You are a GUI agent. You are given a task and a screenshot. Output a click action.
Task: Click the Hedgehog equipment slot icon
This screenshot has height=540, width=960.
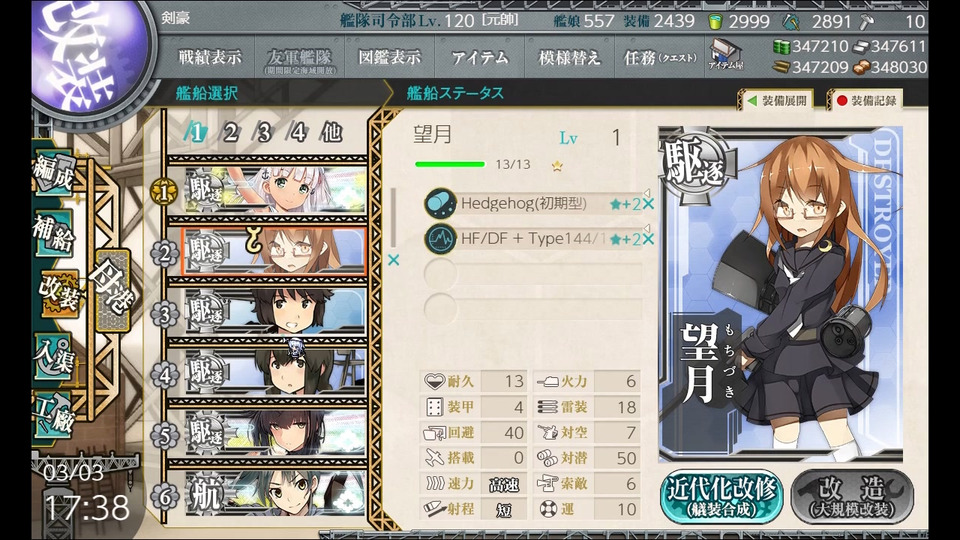[x=440, y=203]
